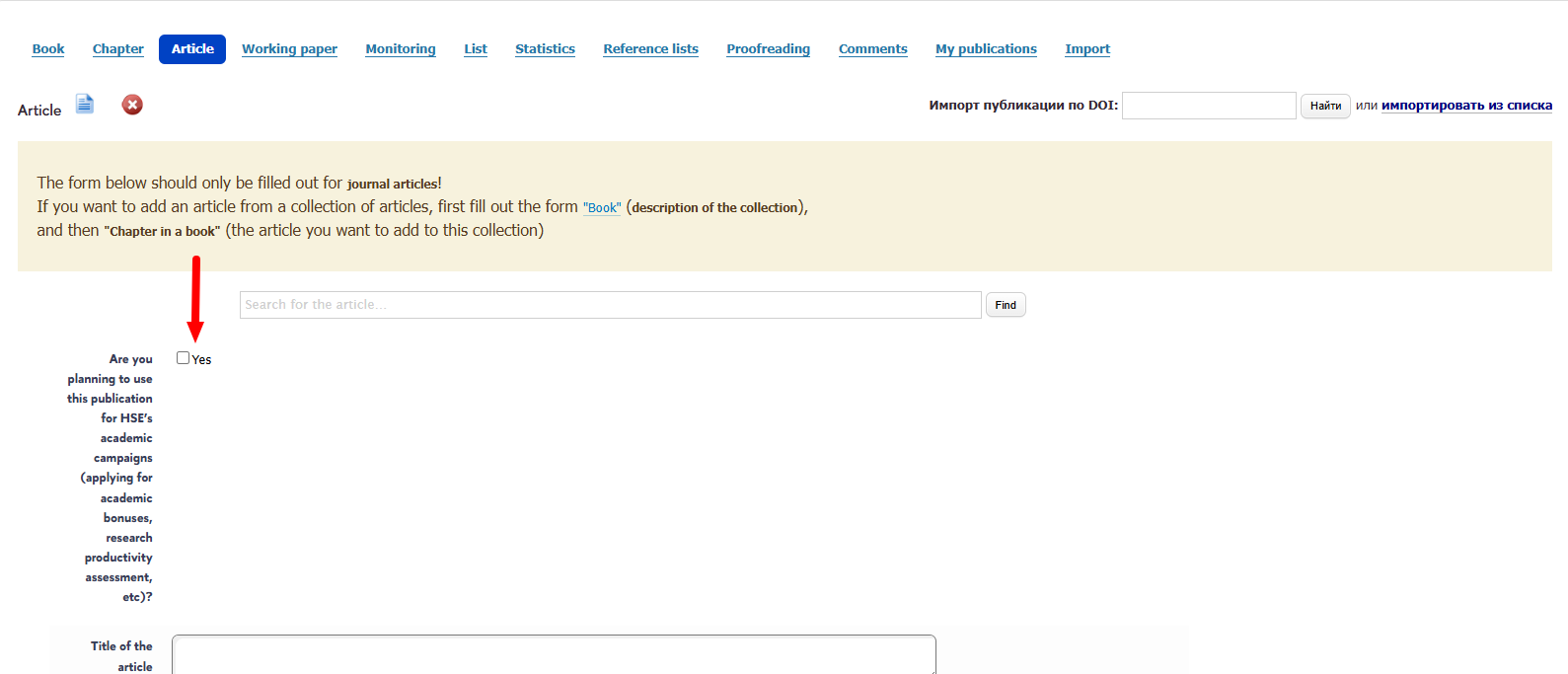
Task: Navigate to Proofreading tab
Action: point(768,49)
